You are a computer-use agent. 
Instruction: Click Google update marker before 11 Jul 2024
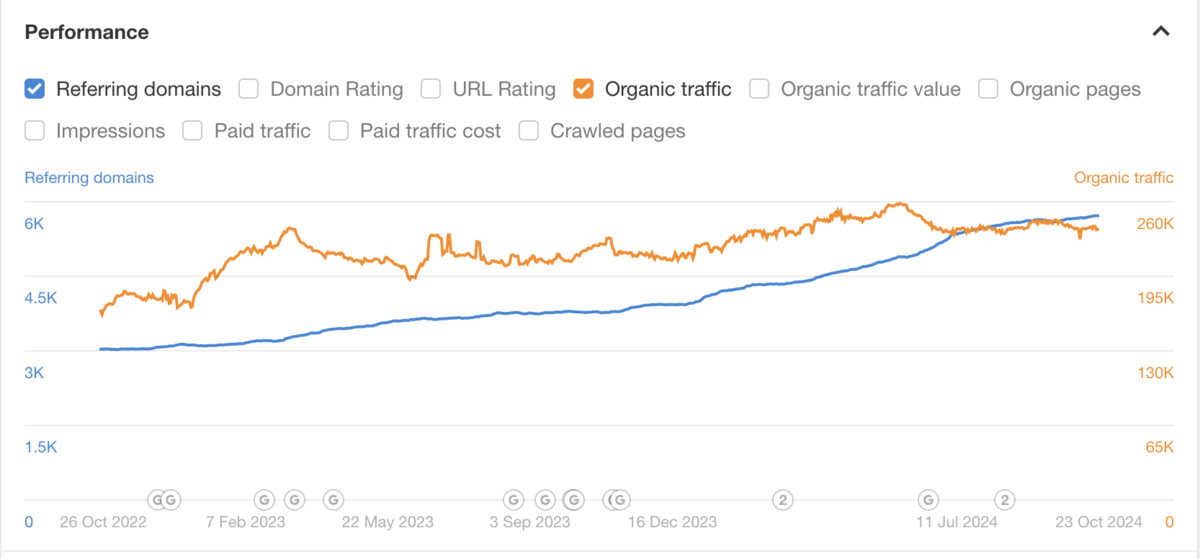[929, 498]
